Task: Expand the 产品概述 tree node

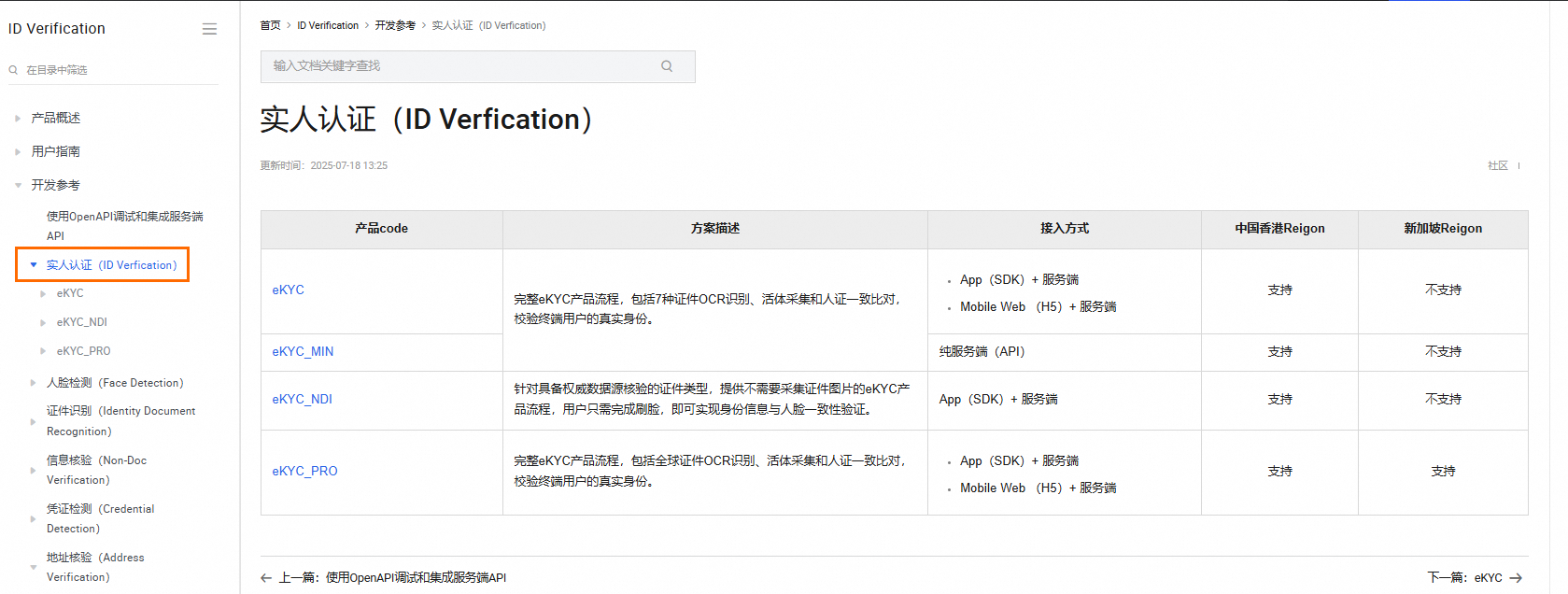Action: pos(18,119)
